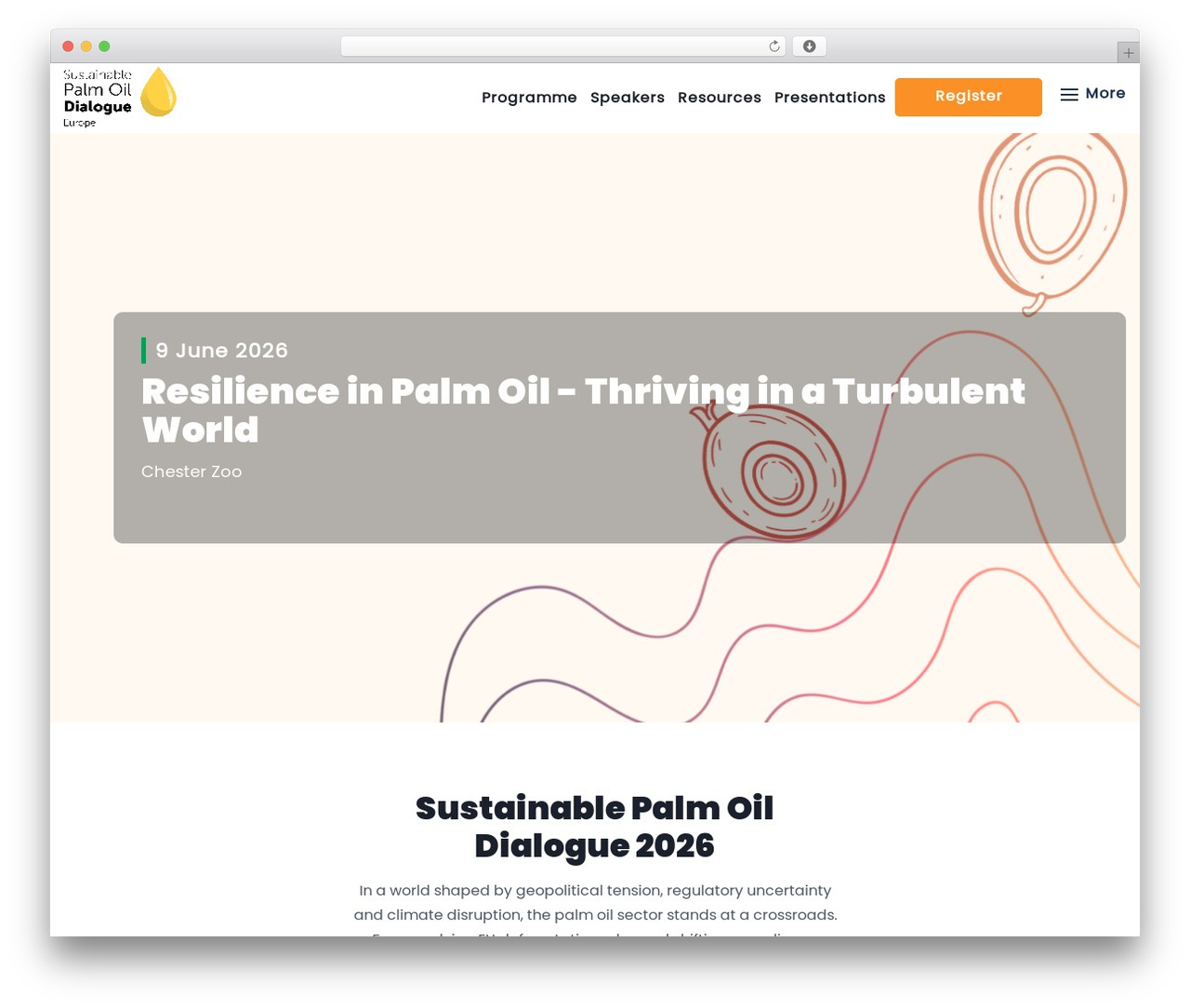Minimize the window using the yellow button
1190x1008 pixels.
point(86,46)
